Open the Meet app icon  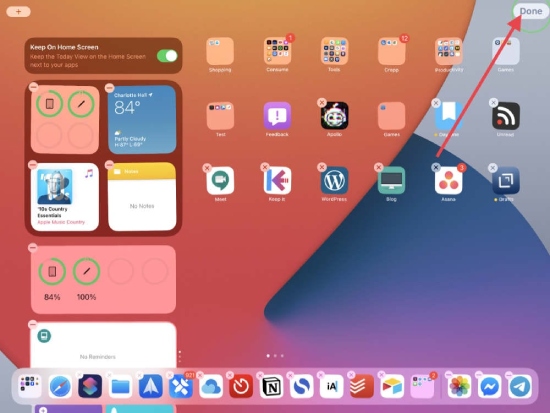point(220,180)
